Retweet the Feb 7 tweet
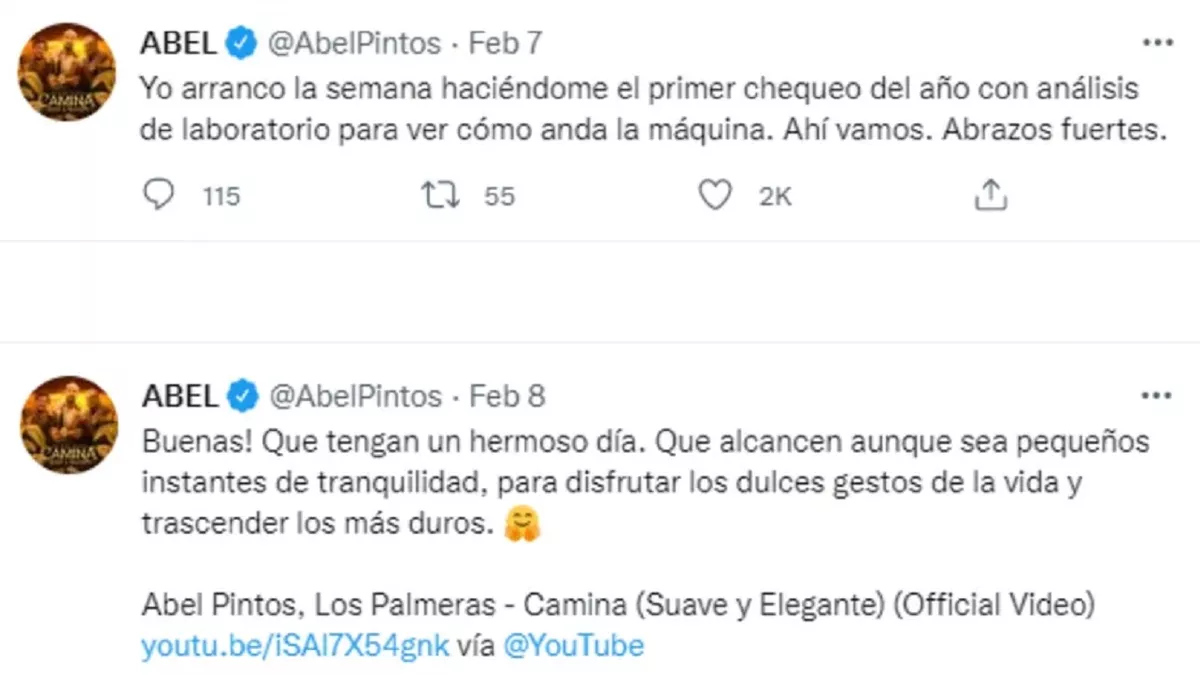 441,195
